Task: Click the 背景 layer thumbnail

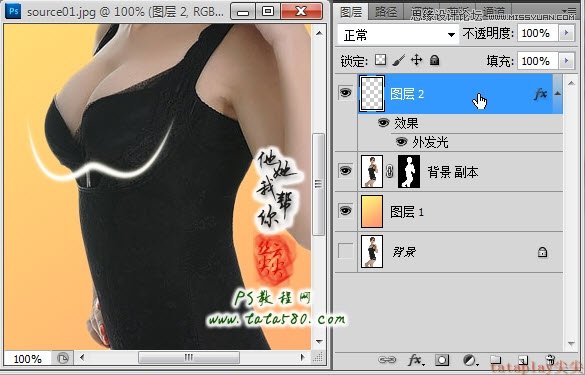Action: (372, 251)
